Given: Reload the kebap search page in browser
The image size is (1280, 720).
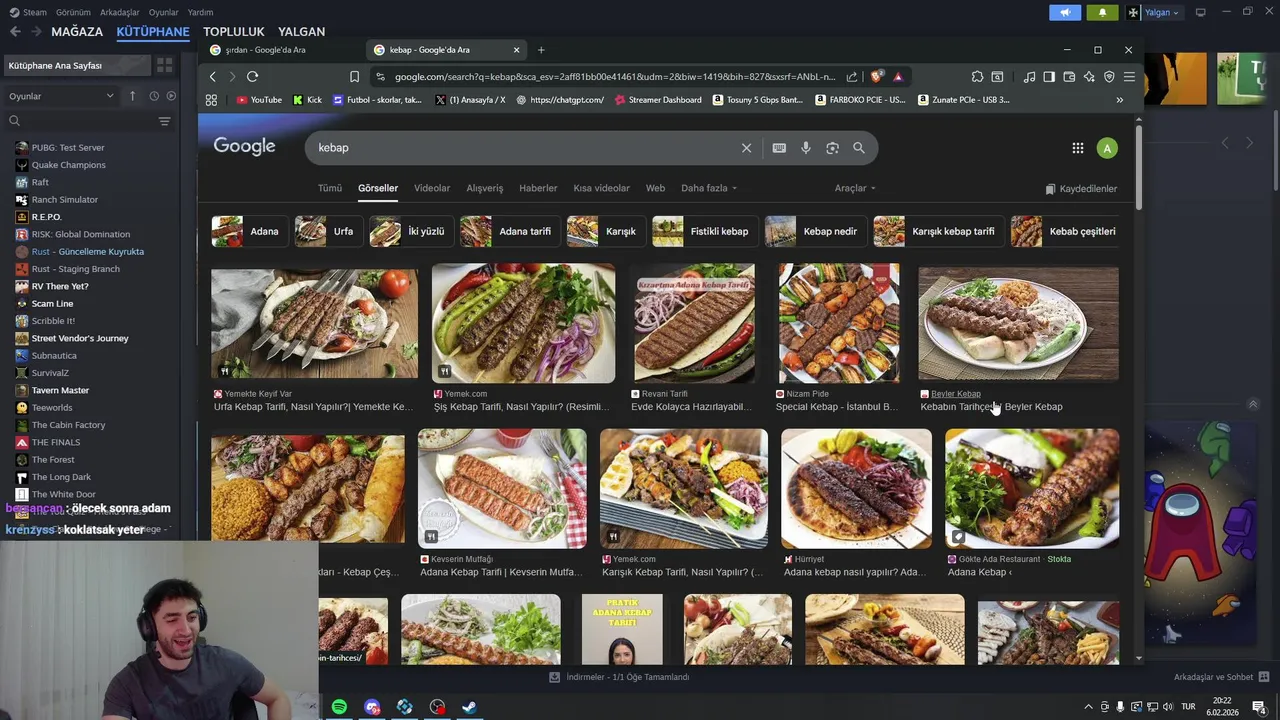Looking at the screenshot, I should 252,76.
